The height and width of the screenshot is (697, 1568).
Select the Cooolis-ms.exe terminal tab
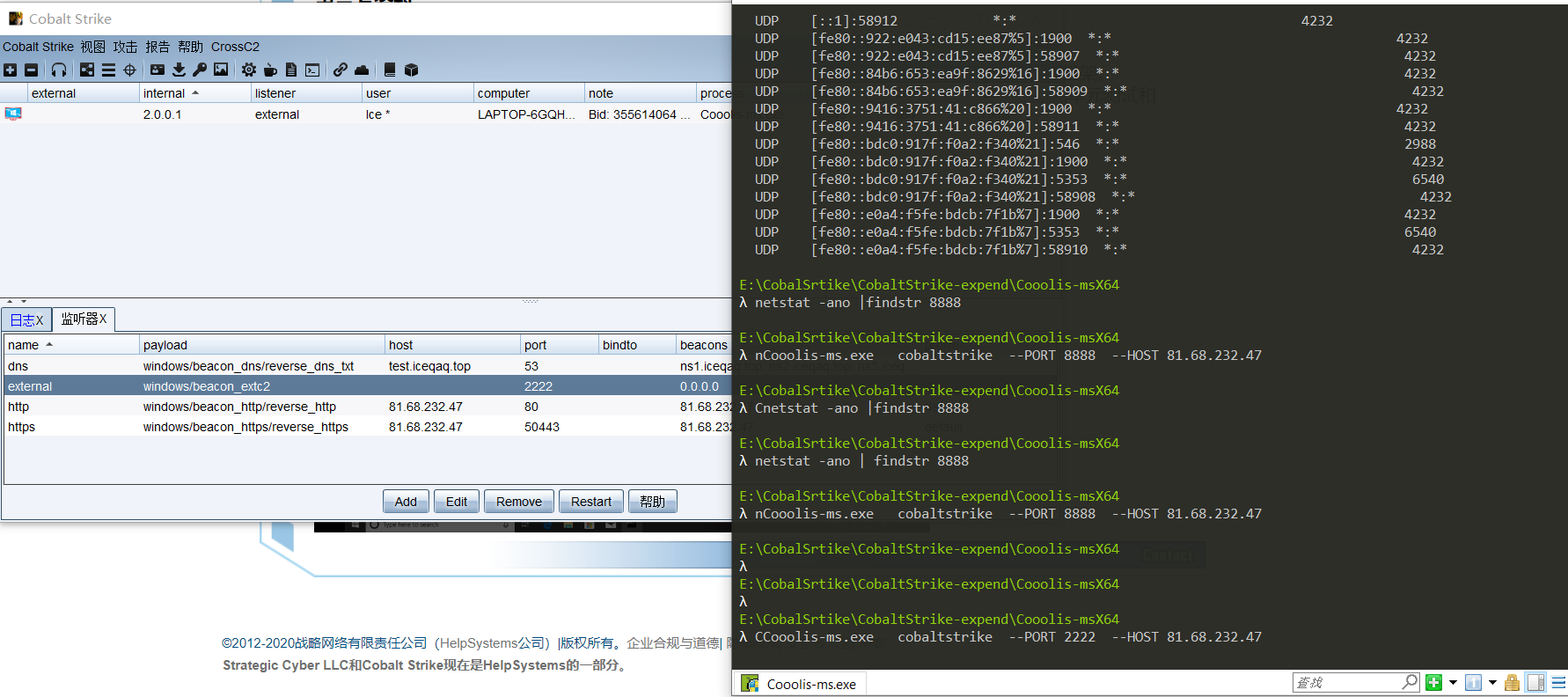click(x=800, y=684)
